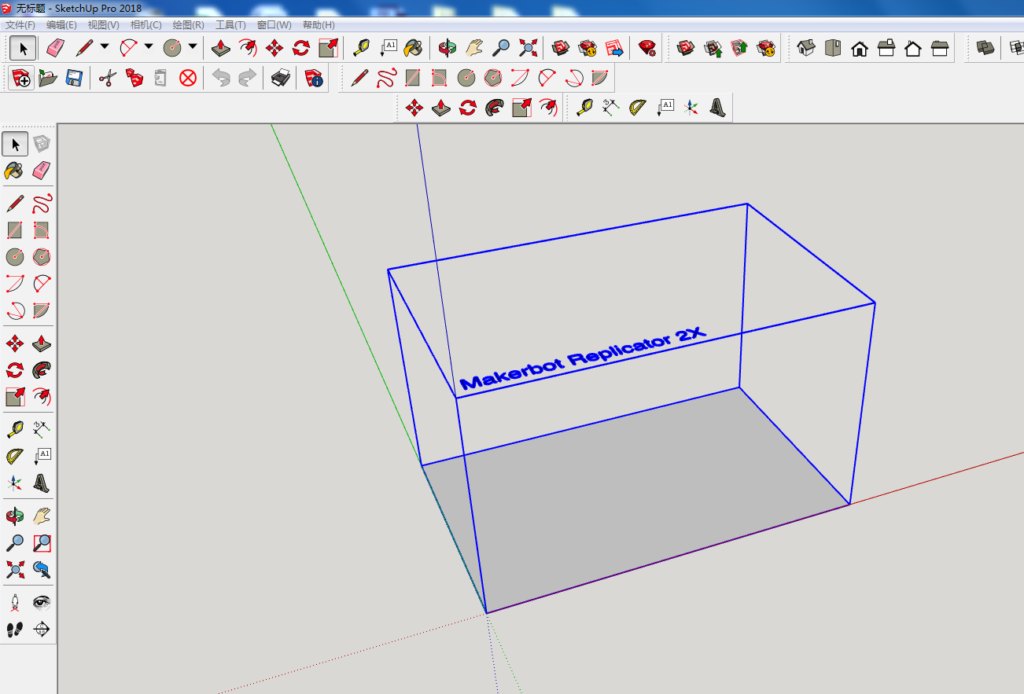Click the Copy icon in the standard toolbar
Image resolution: width=1024 pixels, height=694 pixels.
134,78
